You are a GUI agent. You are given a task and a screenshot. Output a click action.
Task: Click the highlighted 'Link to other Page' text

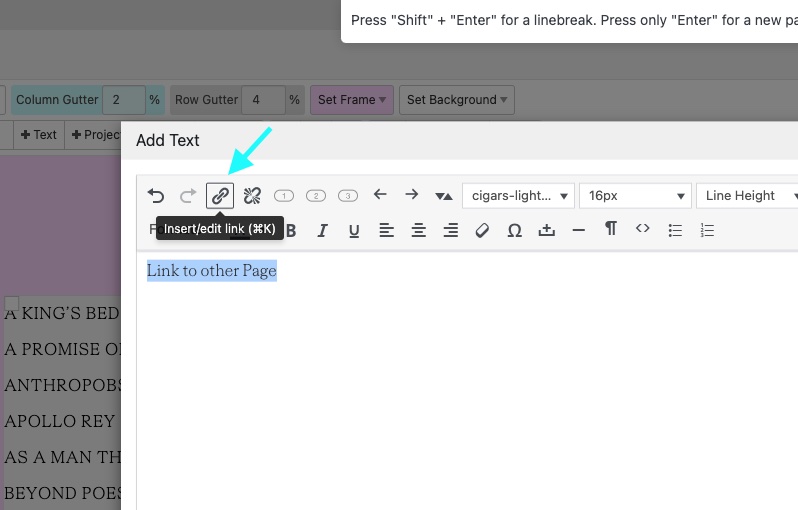[212, 271]
